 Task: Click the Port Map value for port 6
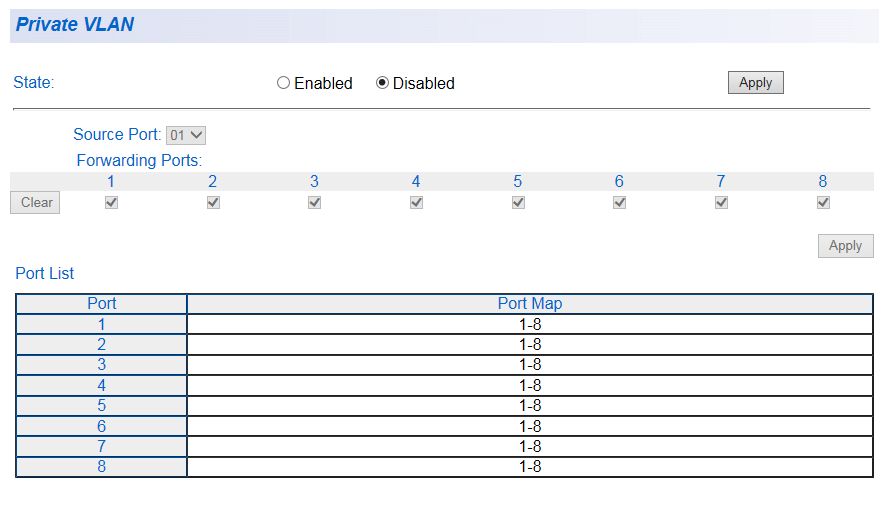(x=530, y=427)
